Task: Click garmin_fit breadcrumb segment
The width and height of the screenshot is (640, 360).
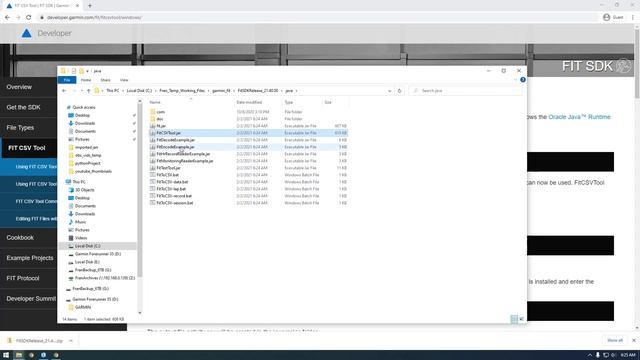Action: coord(221,91)
